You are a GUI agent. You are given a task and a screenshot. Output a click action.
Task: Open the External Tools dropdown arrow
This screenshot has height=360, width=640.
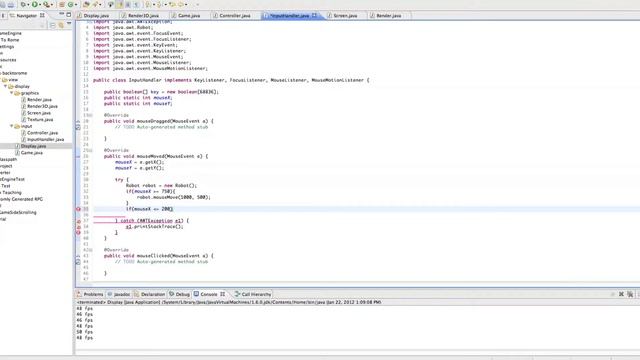click(52, 4)
